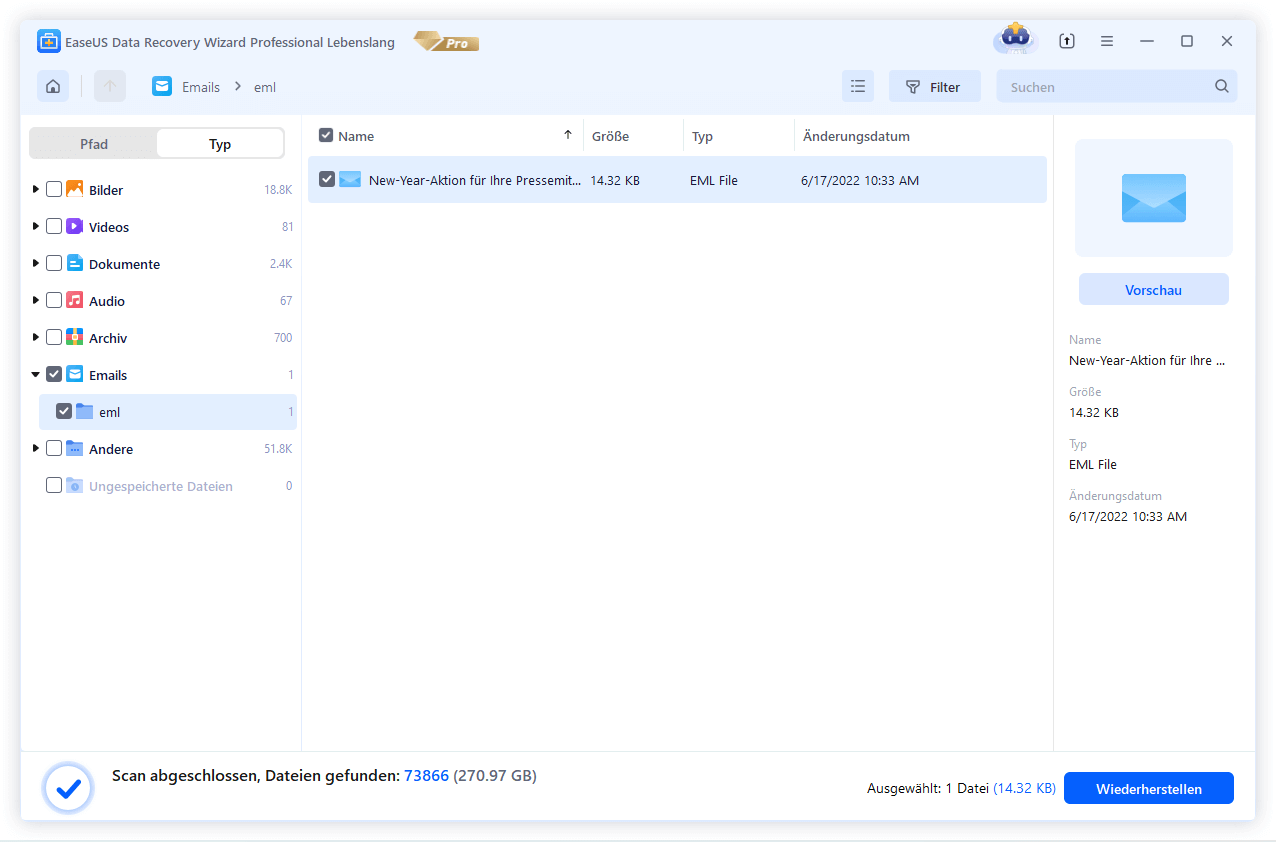Expand the Bilder tree node
The height and width of the screenshot is (842, 1276).
(36, 189)
